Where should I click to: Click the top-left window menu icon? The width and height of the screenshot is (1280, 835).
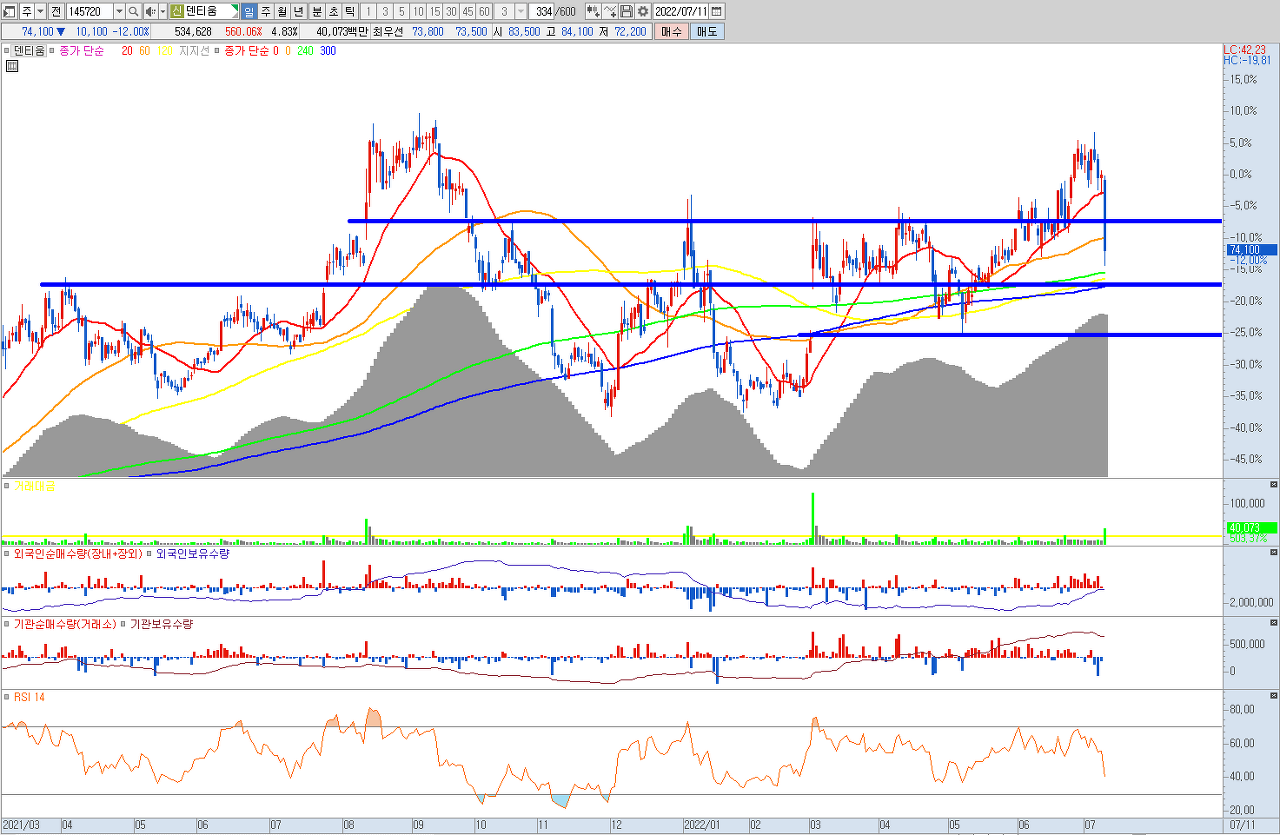(9, 11)
